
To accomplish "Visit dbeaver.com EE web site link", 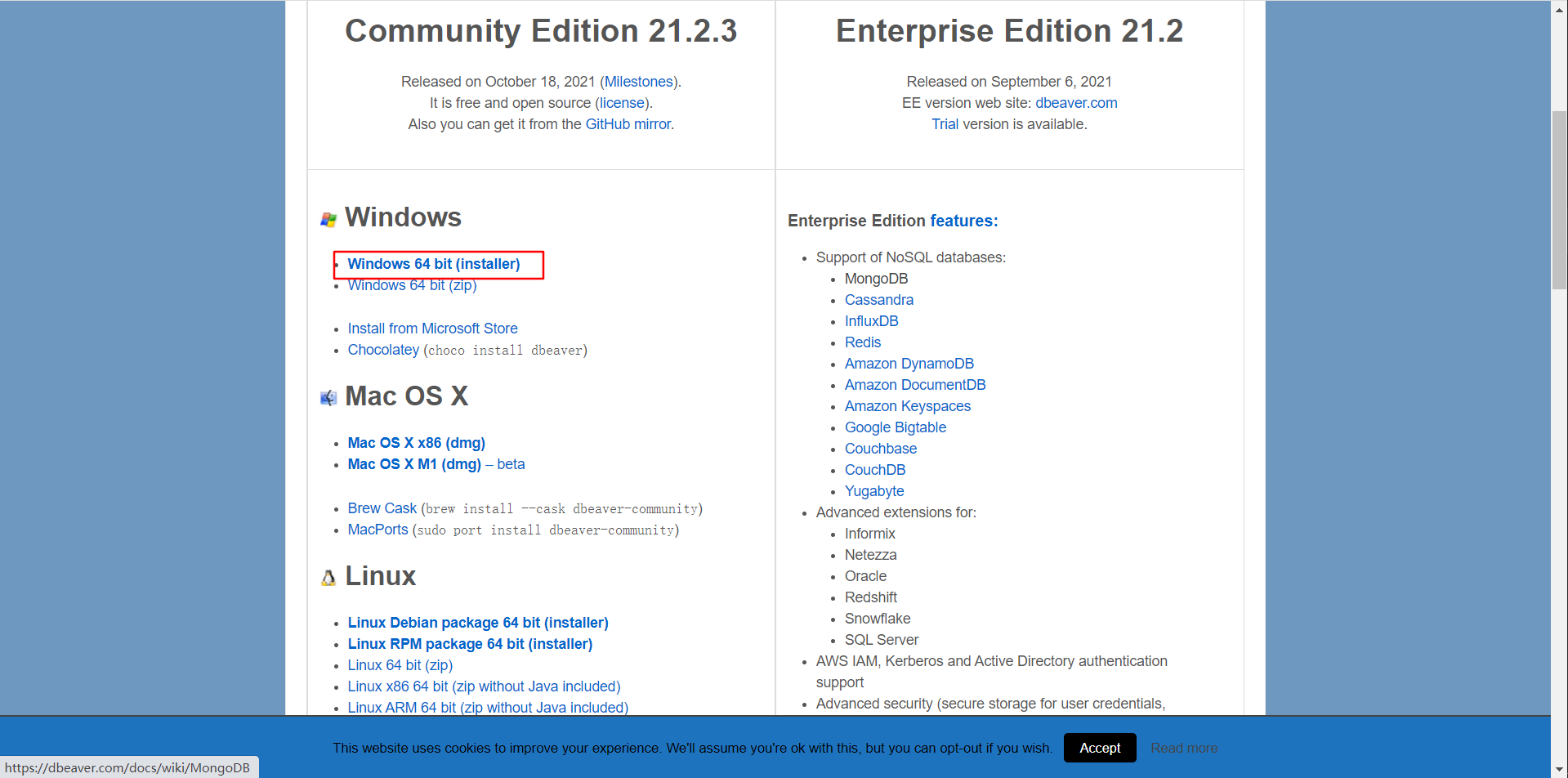I will (1076, 103).
